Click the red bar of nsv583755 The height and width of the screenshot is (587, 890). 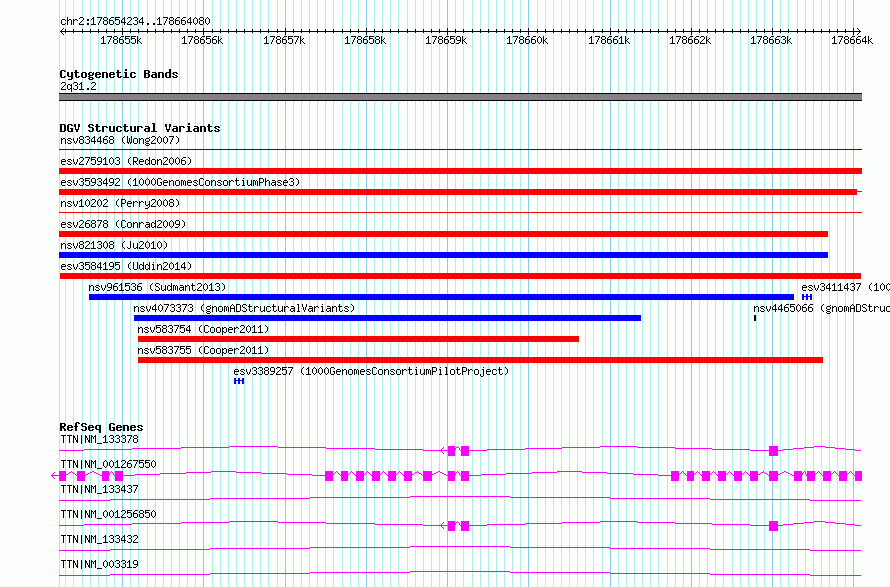click(x=480, y=360)
